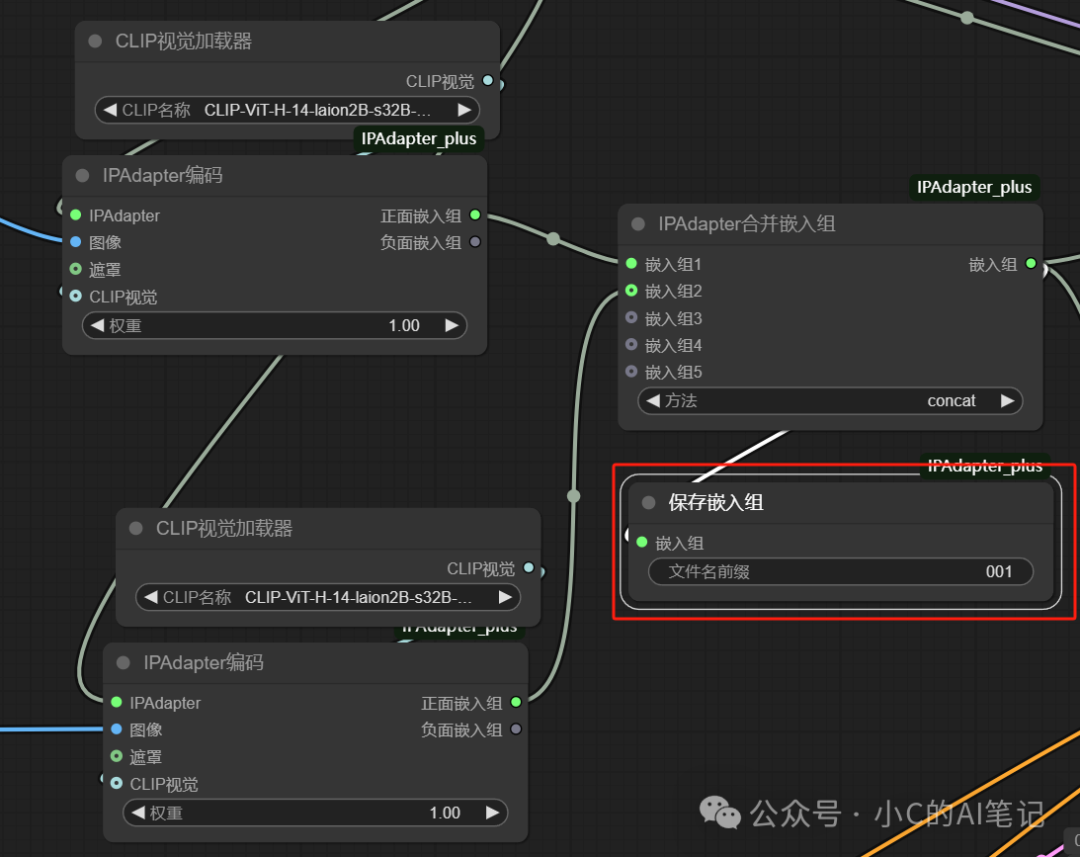Collapse the lower IPAdapter编码 node via title dot
The height and width of the screenshot is (857, 1080).
(123, 663)
